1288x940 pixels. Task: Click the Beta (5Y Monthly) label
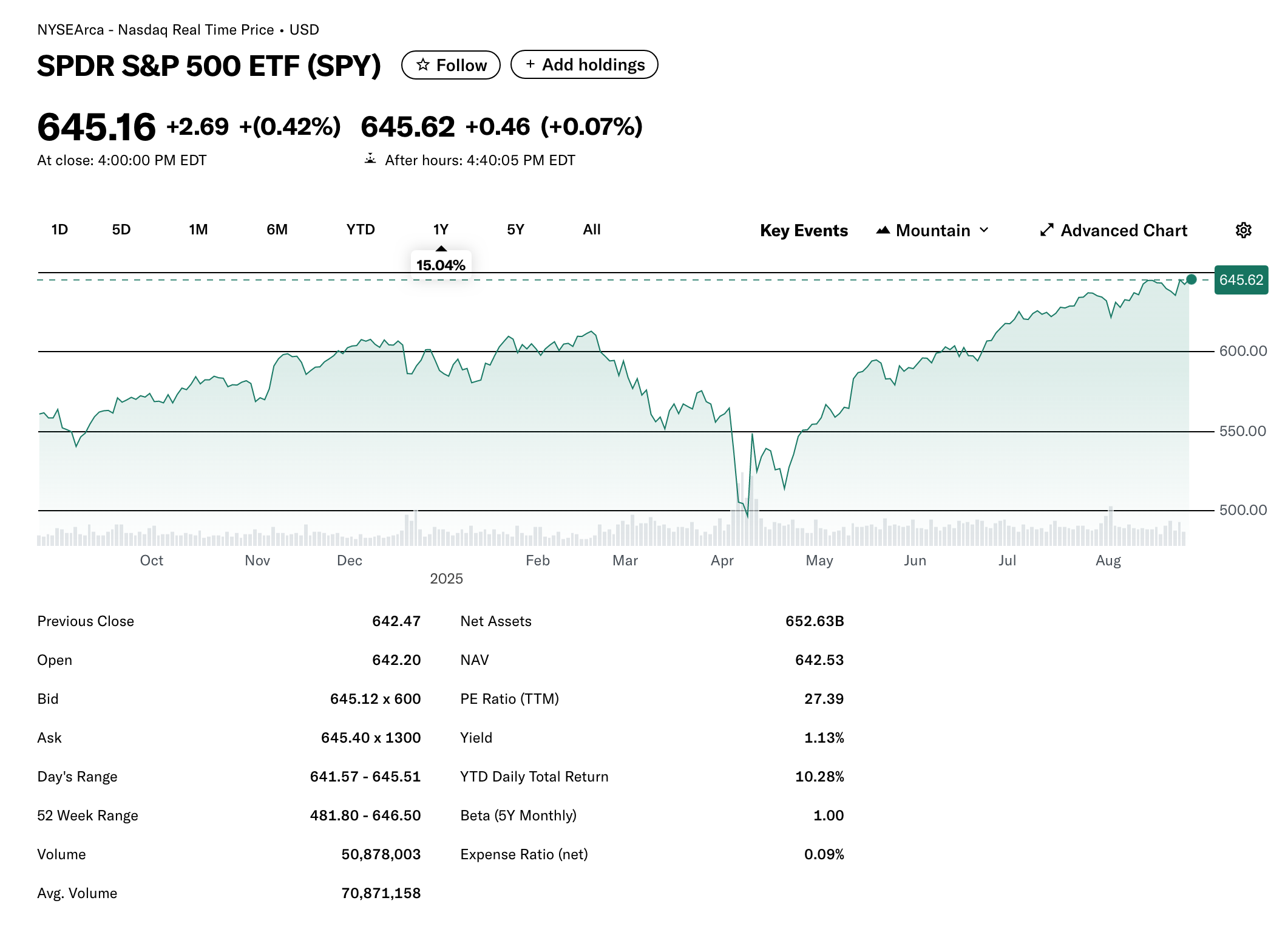(x=518, y=816)
